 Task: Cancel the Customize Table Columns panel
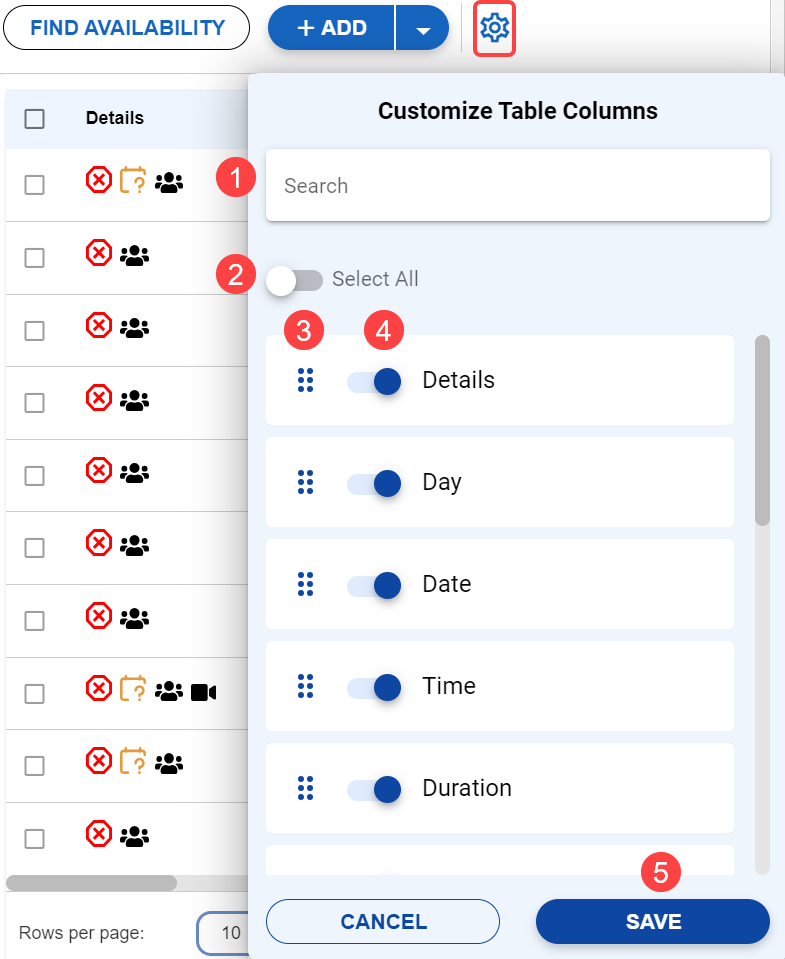[383, 922]
